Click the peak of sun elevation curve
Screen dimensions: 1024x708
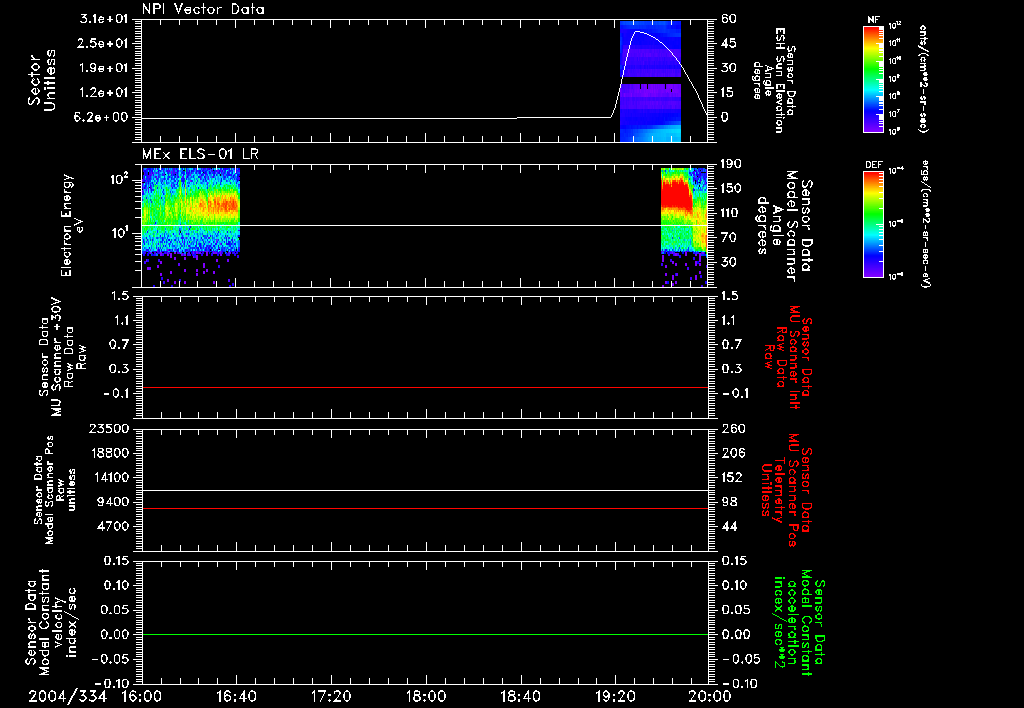637,31
